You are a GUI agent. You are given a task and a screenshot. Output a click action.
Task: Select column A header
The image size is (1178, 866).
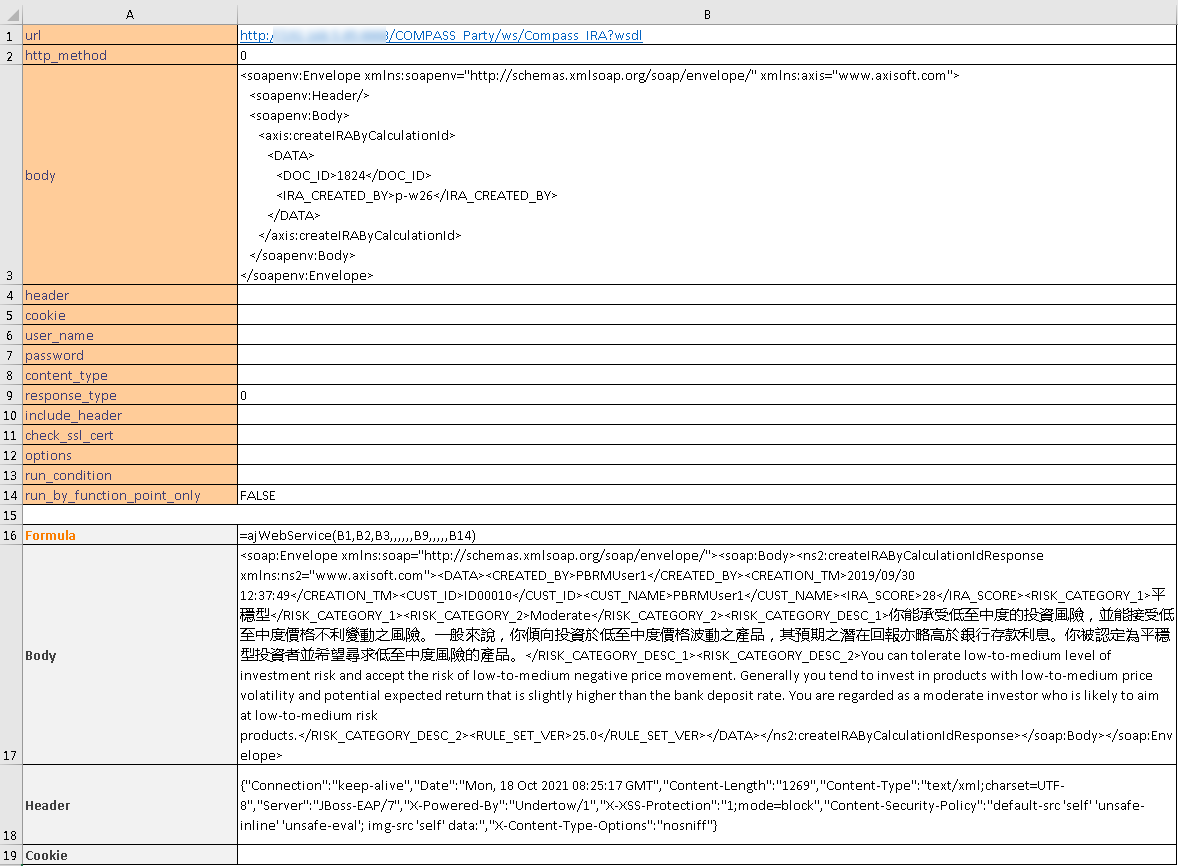coord(129,14)
